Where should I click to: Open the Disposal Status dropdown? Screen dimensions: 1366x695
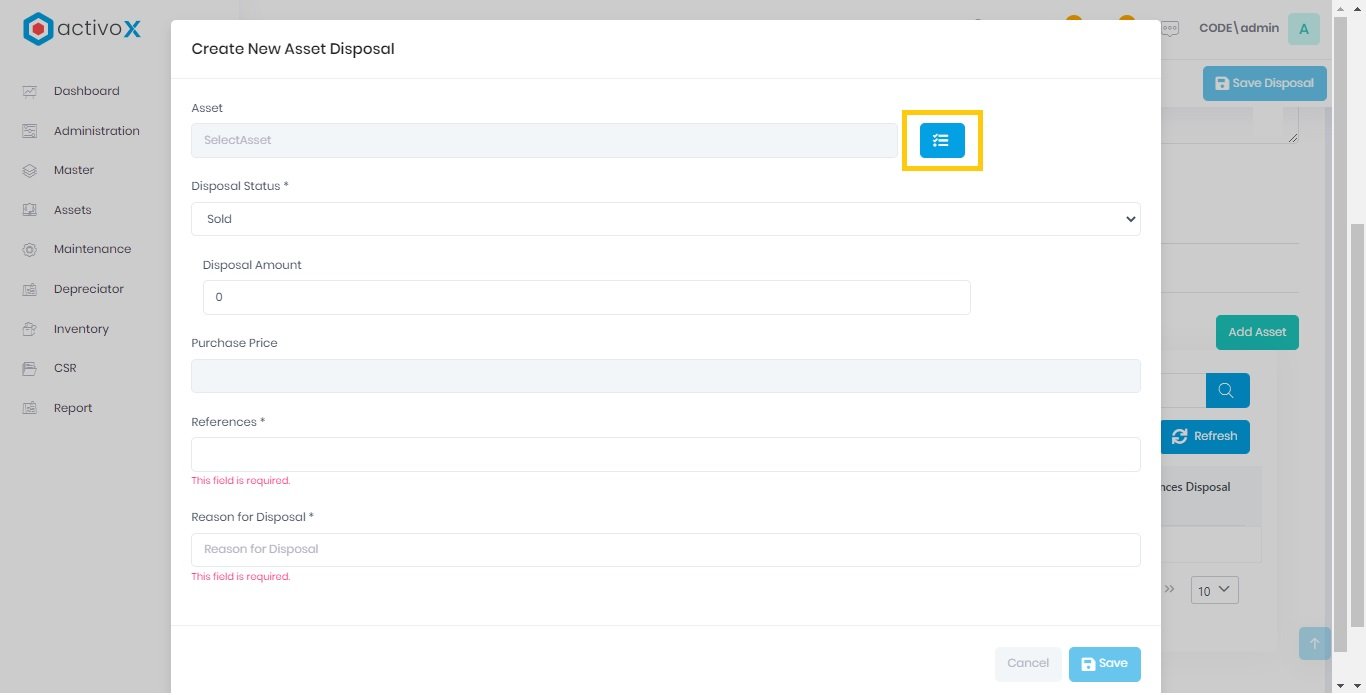click(665, 219)
